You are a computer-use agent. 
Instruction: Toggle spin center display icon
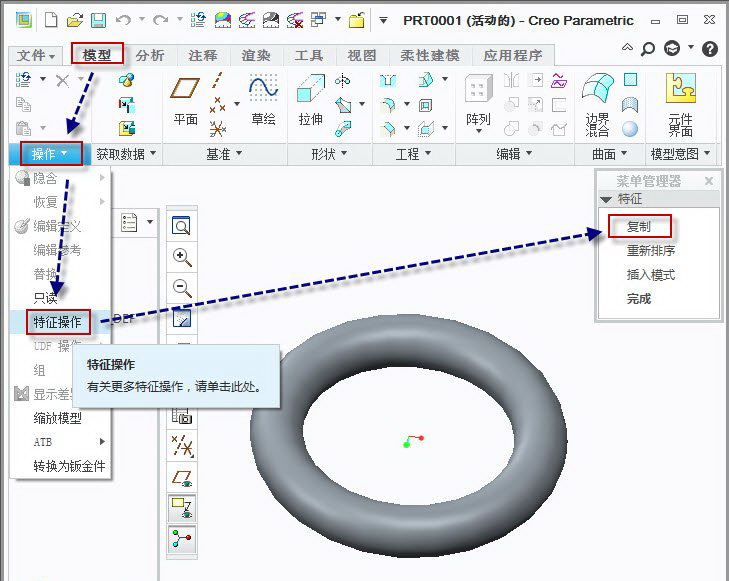182,539
